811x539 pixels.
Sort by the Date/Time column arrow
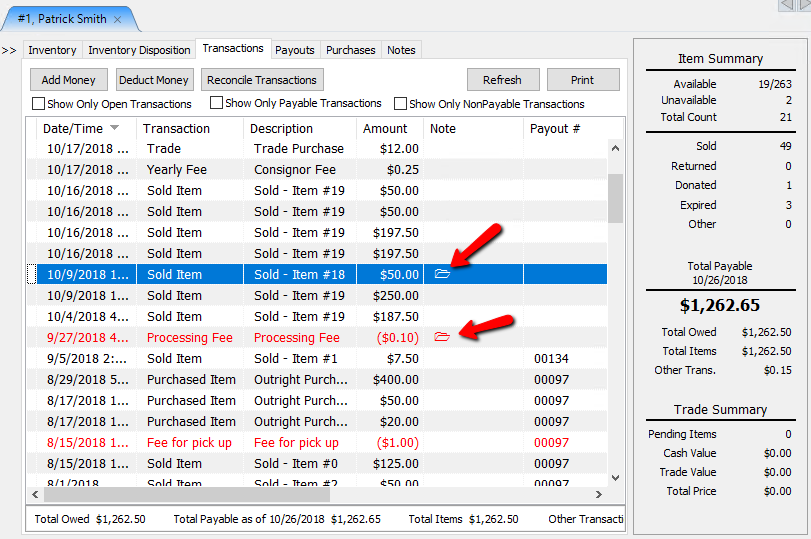pos(115,128)
